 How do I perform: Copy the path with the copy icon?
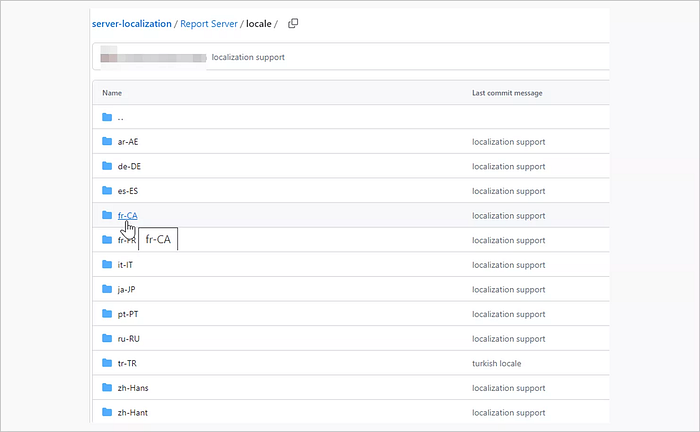(x=293, y=23)
